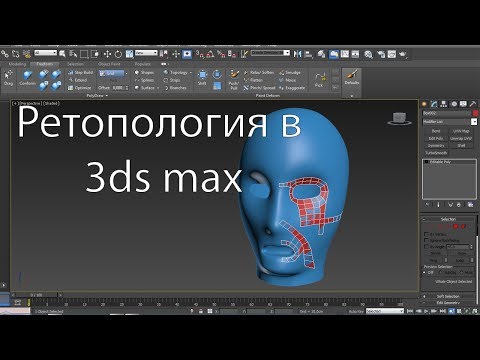
Task: Click the red object color swatch
Action: 475,113
